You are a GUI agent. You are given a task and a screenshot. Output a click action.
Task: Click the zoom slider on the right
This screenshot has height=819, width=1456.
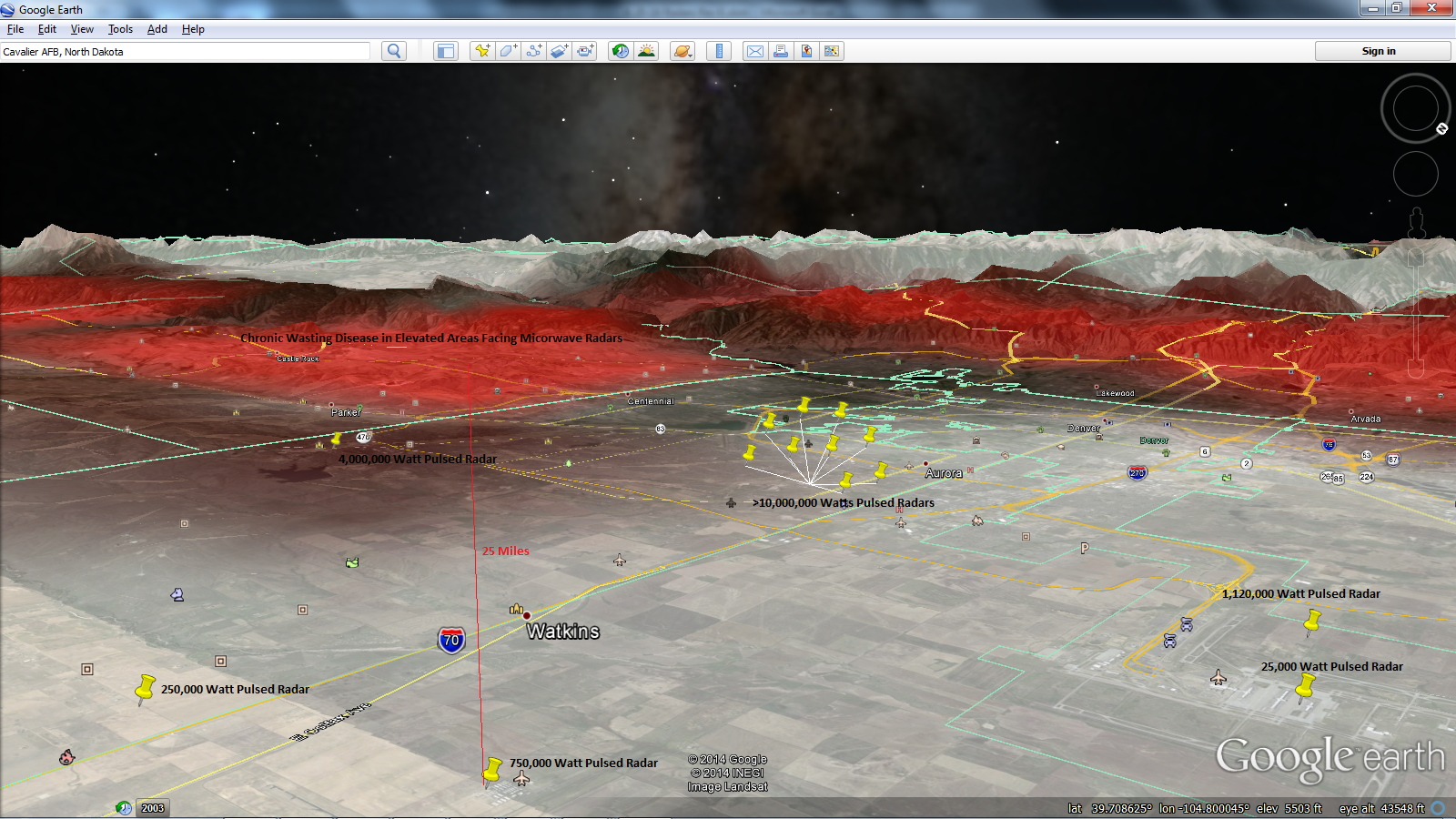coord(1416,309)
